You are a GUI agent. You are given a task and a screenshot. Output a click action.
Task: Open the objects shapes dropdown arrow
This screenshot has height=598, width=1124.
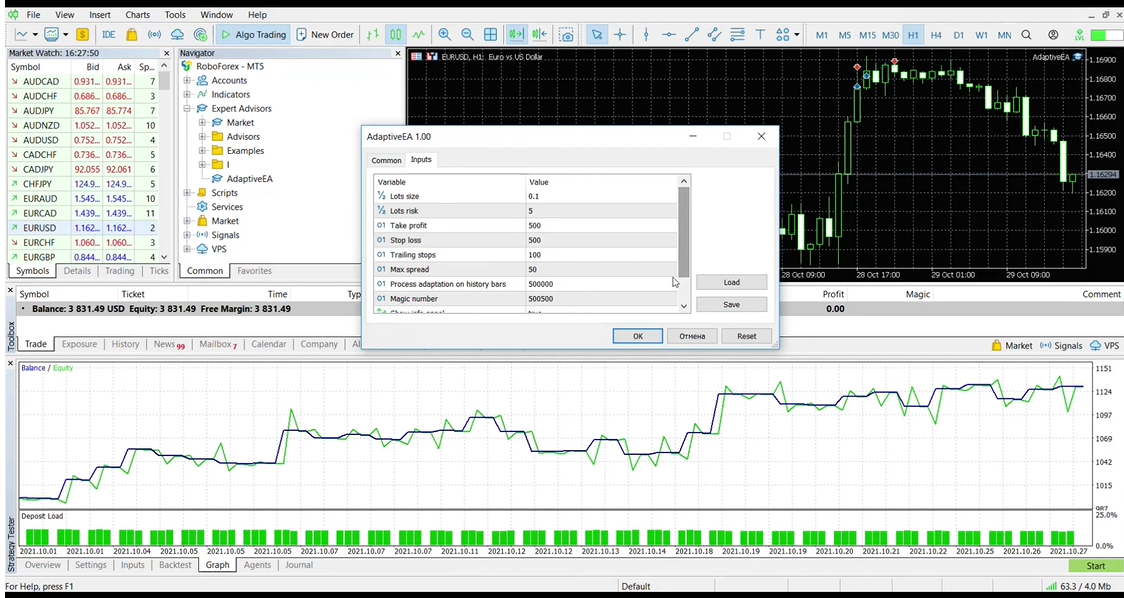tap(797, 35)
